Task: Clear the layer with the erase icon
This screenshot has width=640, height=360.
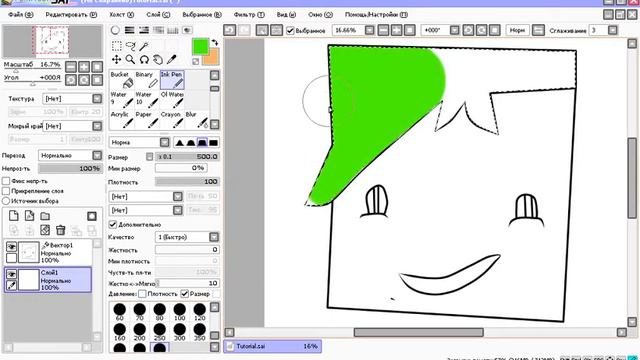Action: pyautogui.click(x=45, y=230)
